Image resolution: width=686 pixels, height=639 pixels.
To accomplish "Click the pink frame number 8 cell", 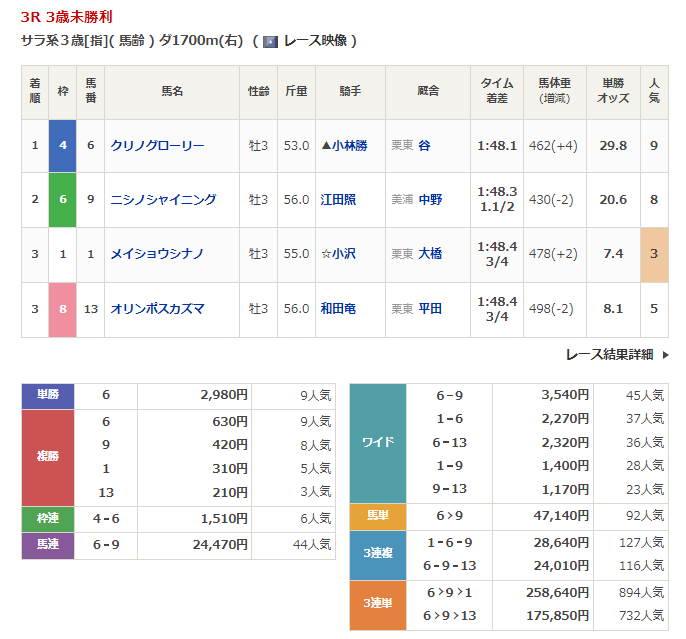I will [x=63, y=309].
